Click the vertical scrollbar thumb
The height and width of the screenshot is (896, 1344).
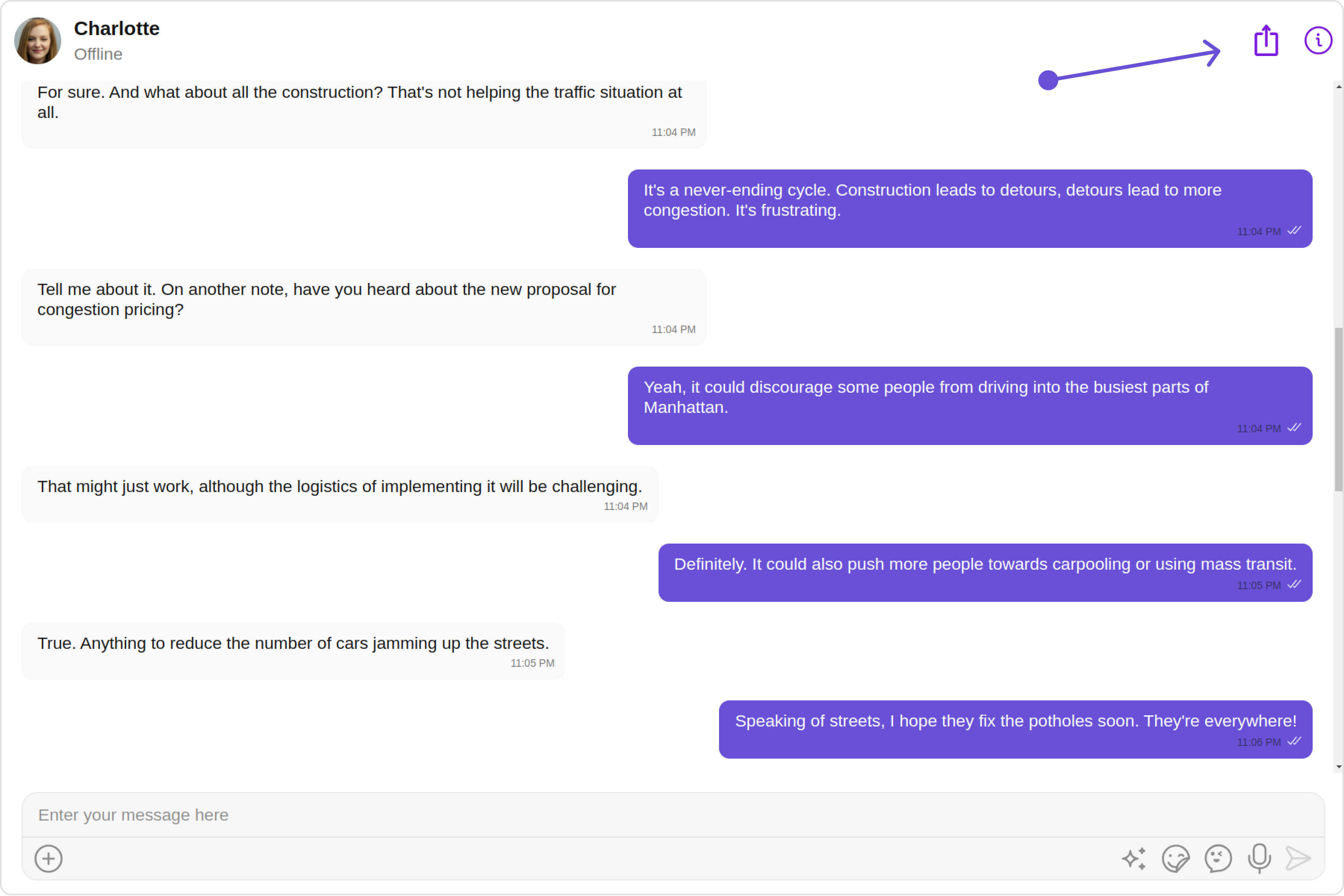point(1338,409)
